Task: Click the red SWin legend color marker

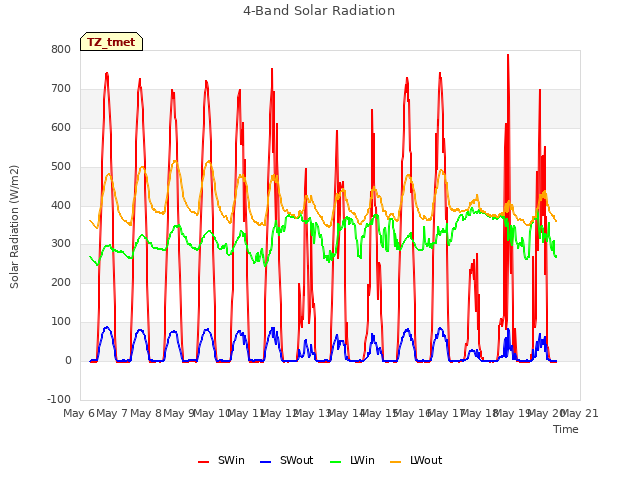Action: (x=203, y=462)
